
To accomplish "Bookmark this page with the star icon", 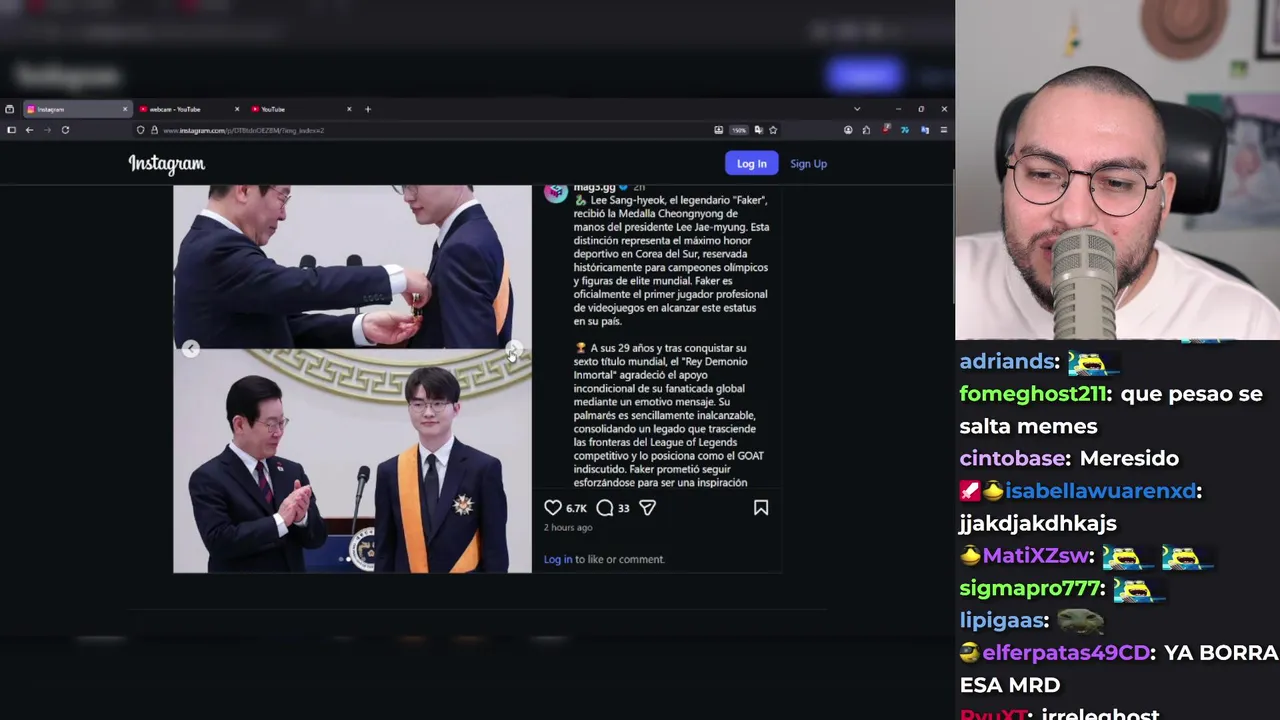I will click(x=773, y=130).
